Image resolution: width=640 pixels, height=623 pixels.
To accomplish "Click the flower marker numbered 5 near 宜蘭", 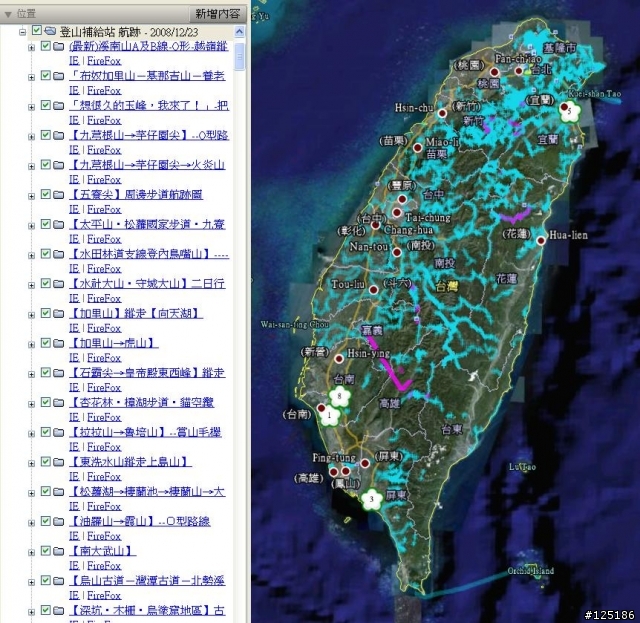I will (570, 111).
